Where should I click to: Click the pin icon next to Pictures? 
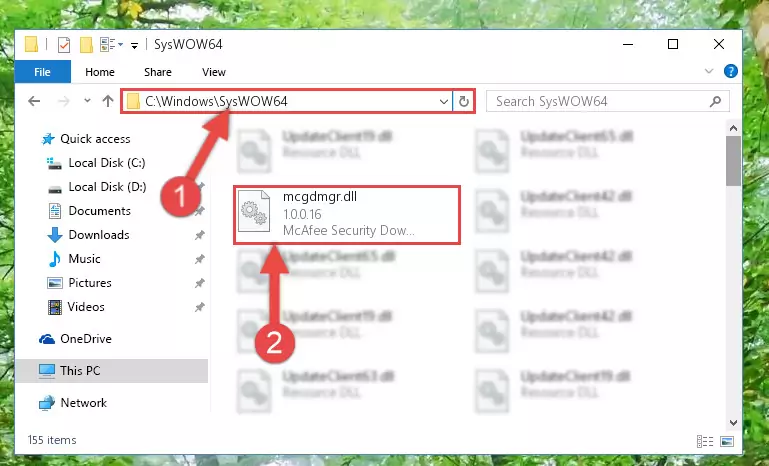pos(199,283)
